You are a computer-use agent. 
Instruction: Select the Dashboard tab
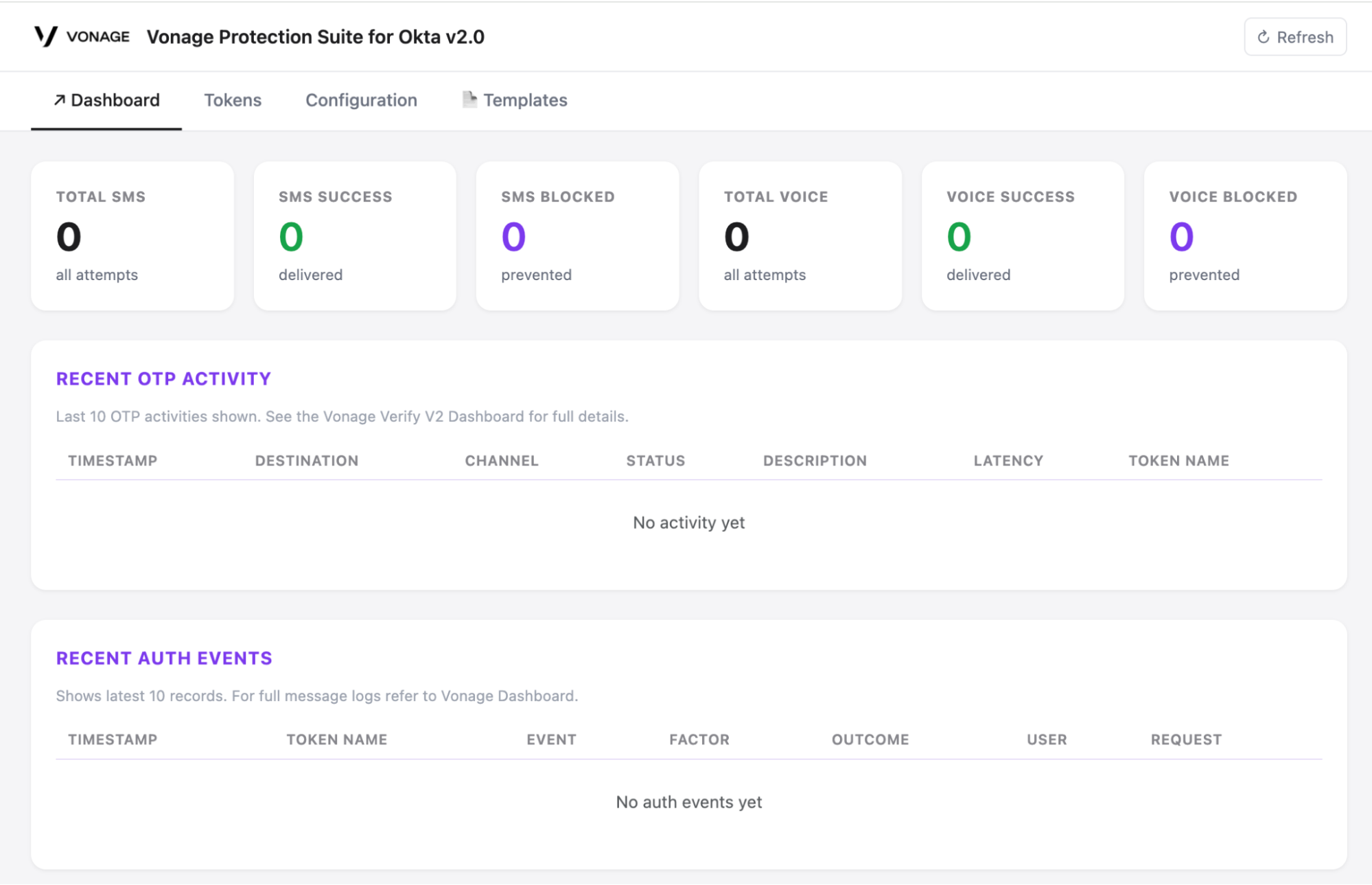106,100
